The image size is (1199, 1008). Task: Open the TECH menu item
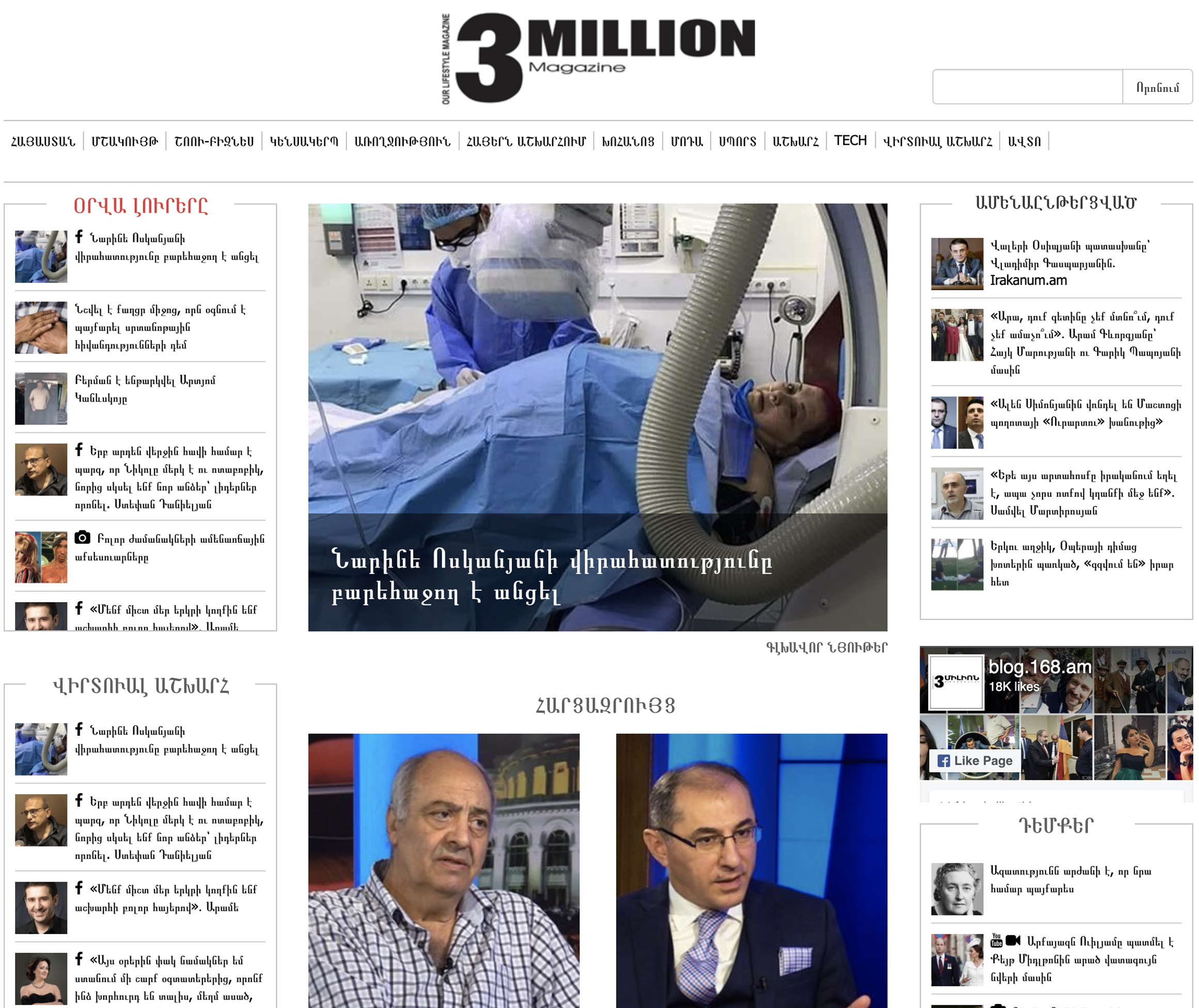click(x=850, y=140)
